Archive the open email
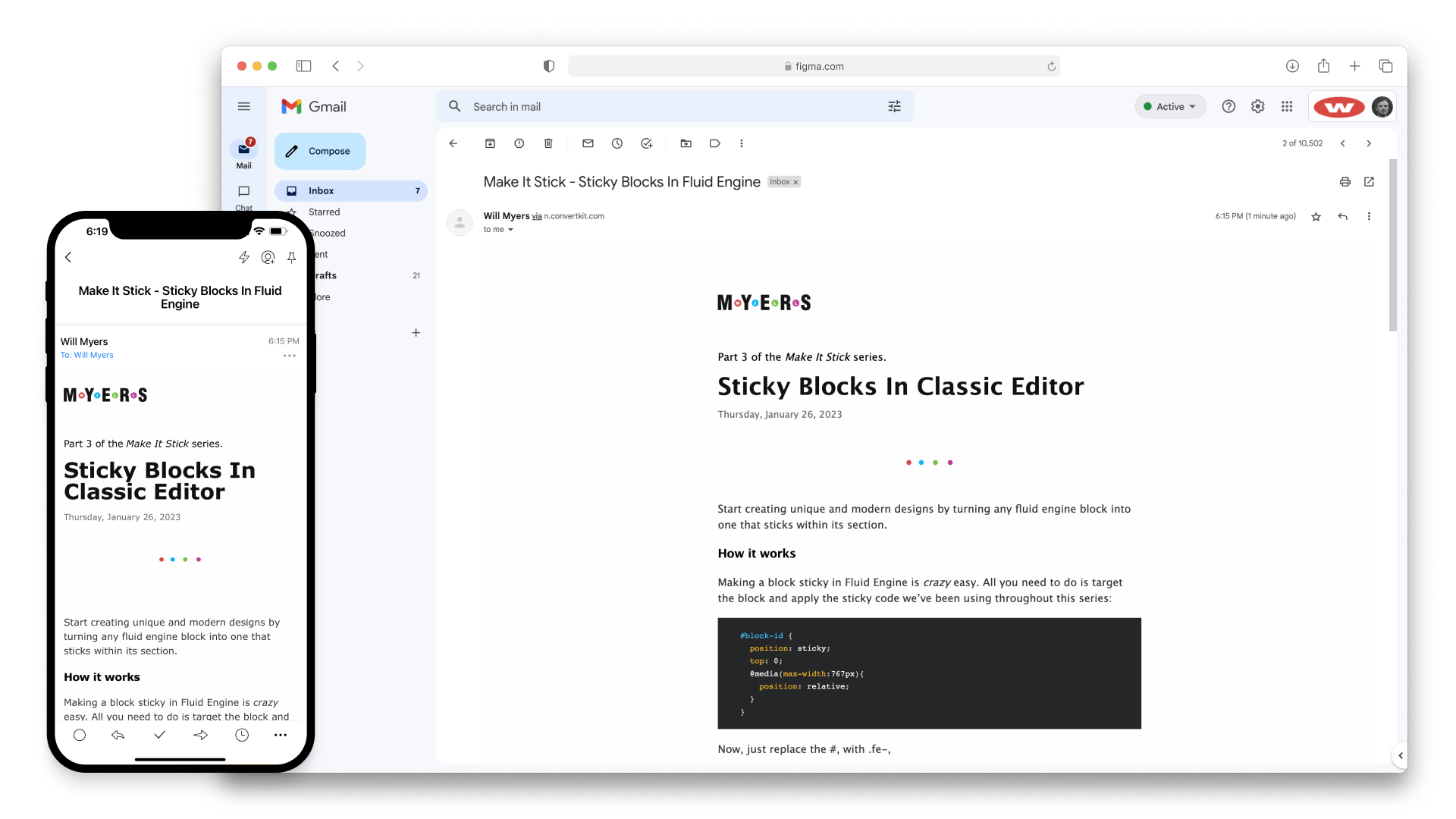The height and width of the screenshot is (819, 1456). click(x=490, y=143)
